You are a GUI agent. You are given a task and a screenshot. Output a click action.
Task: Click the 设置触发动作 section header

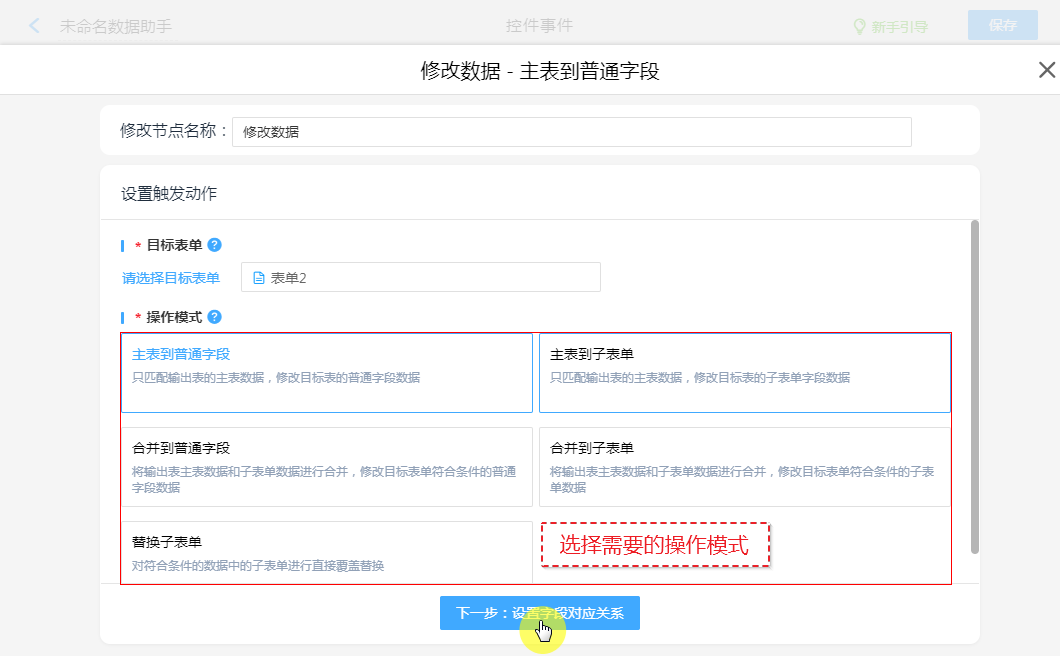tap(169, 194)
